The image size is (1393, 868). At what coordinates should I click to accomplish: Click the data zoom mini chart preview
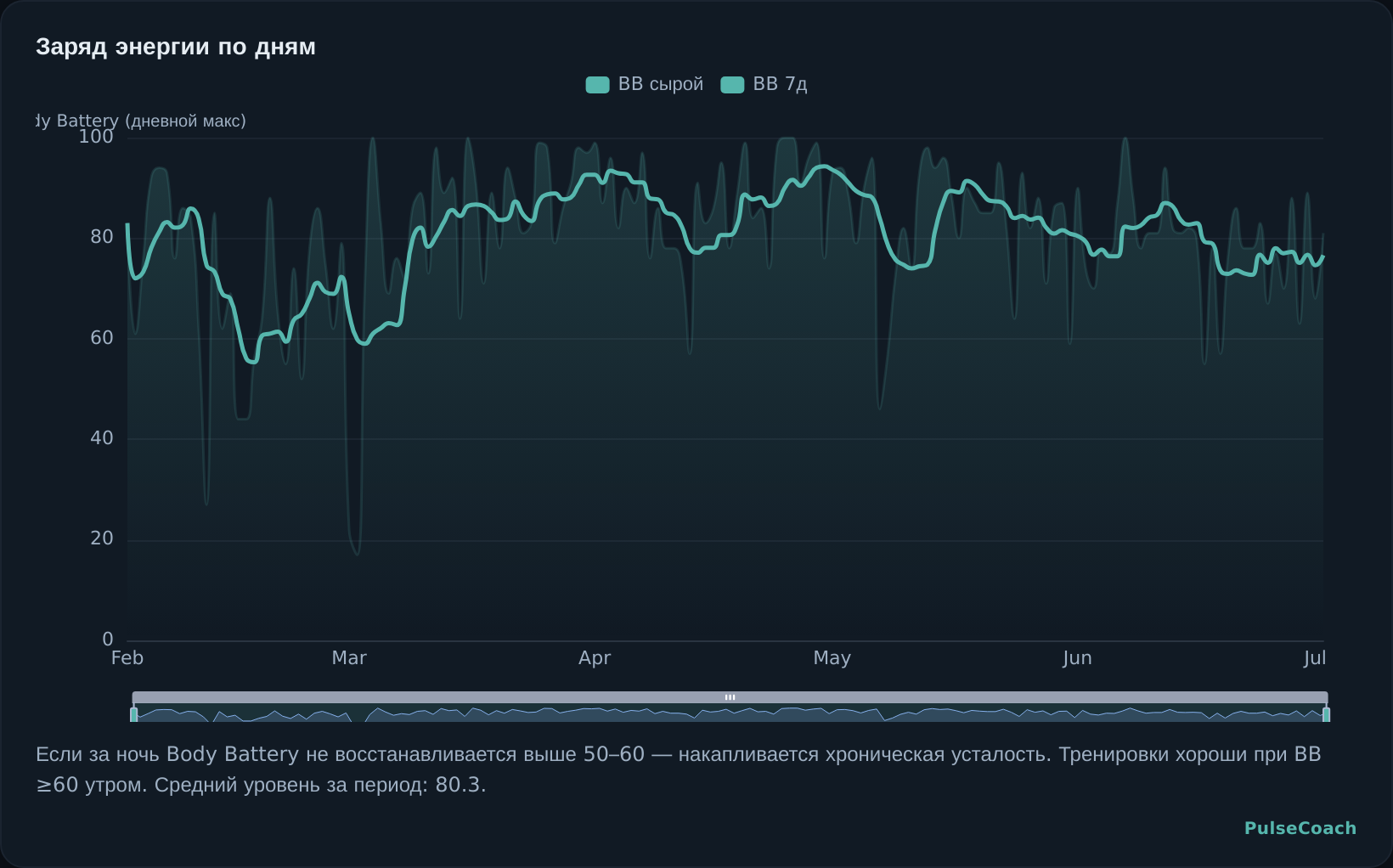(x=730, y=713)
